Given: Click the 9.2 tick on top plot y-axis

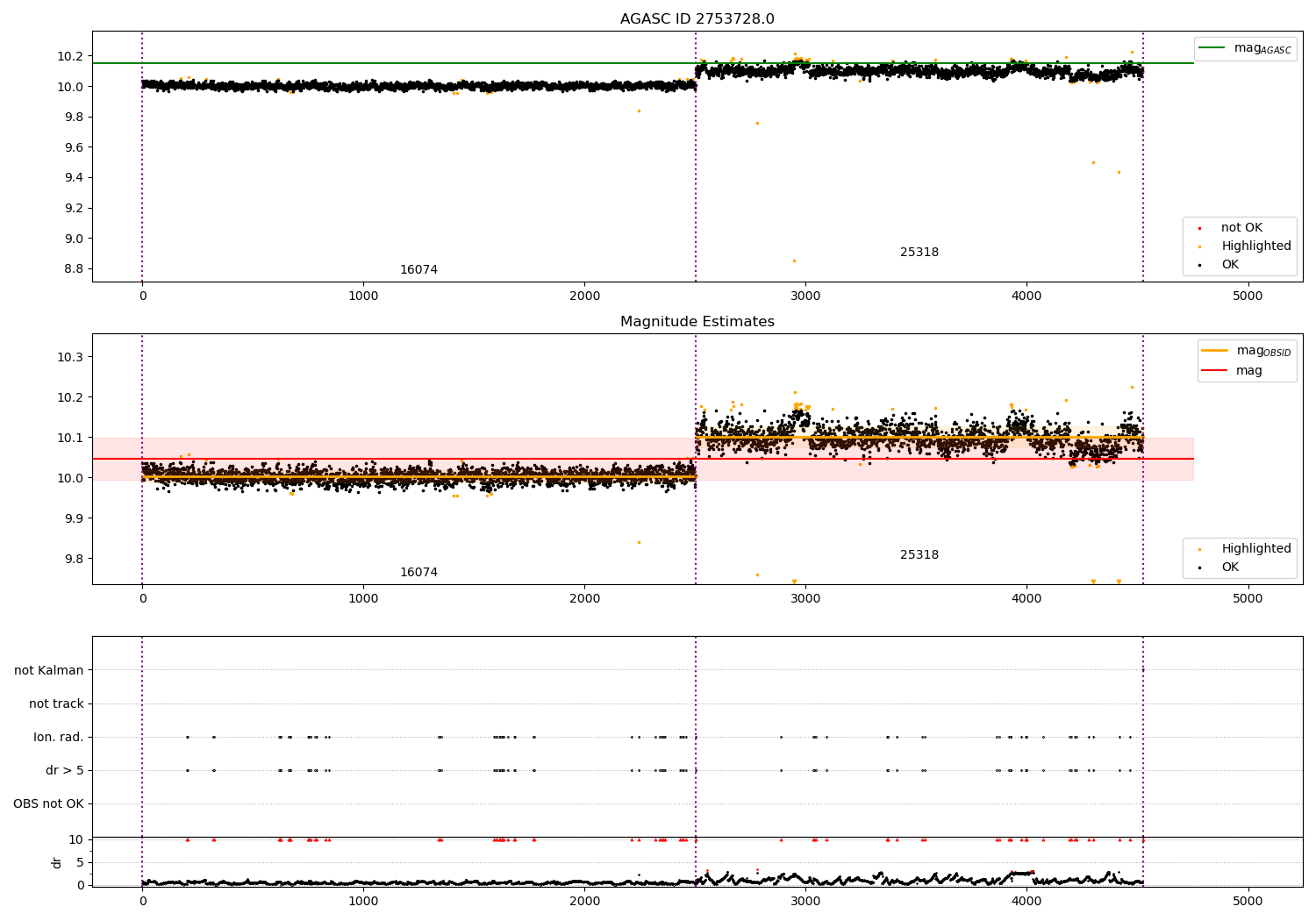Looking at the screenshot, I should coord(74,208).
